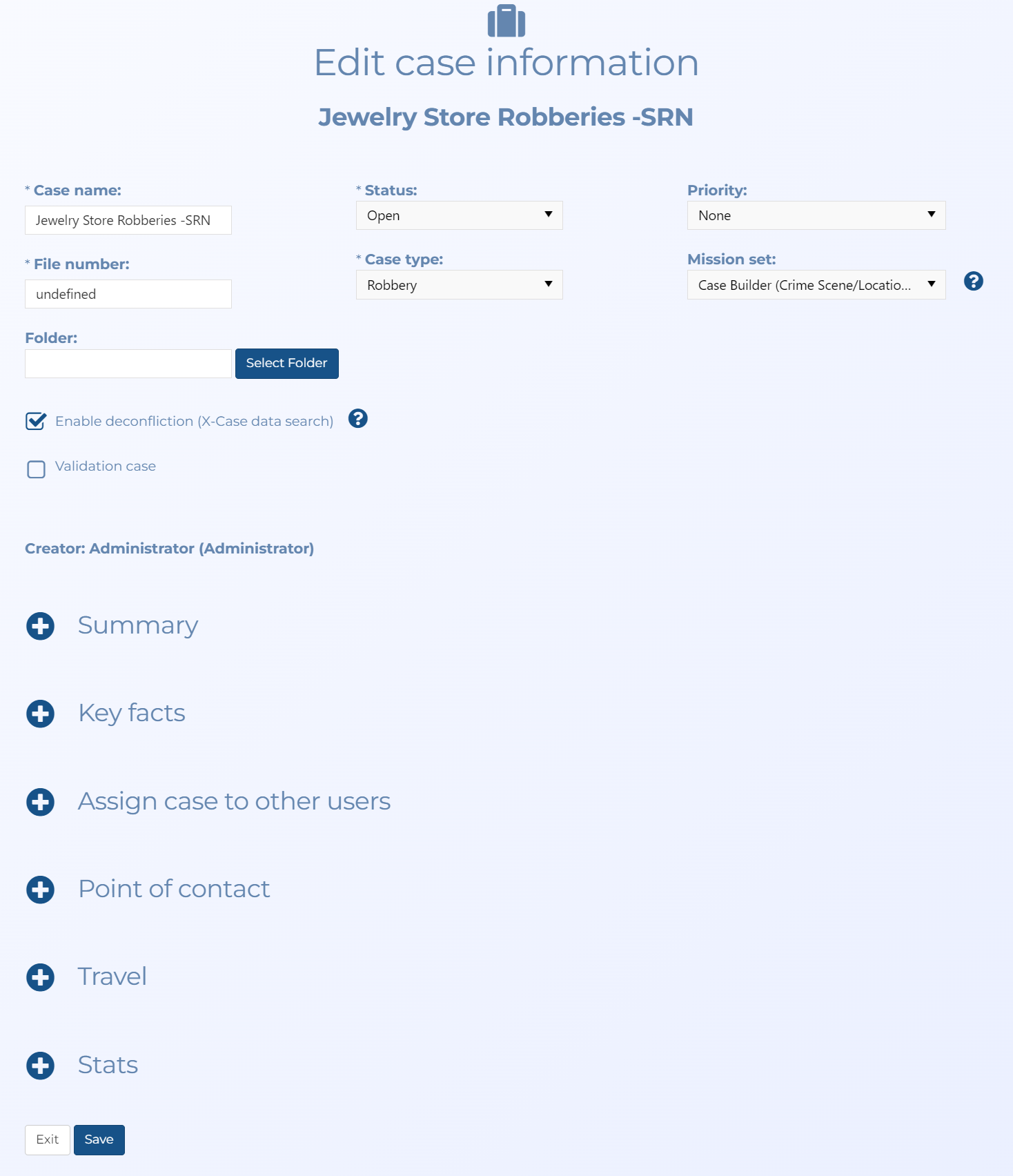Click the Select Folder button
Image resolution: width=1013 pixels, height=1176 pixels.
pos(286,363)
